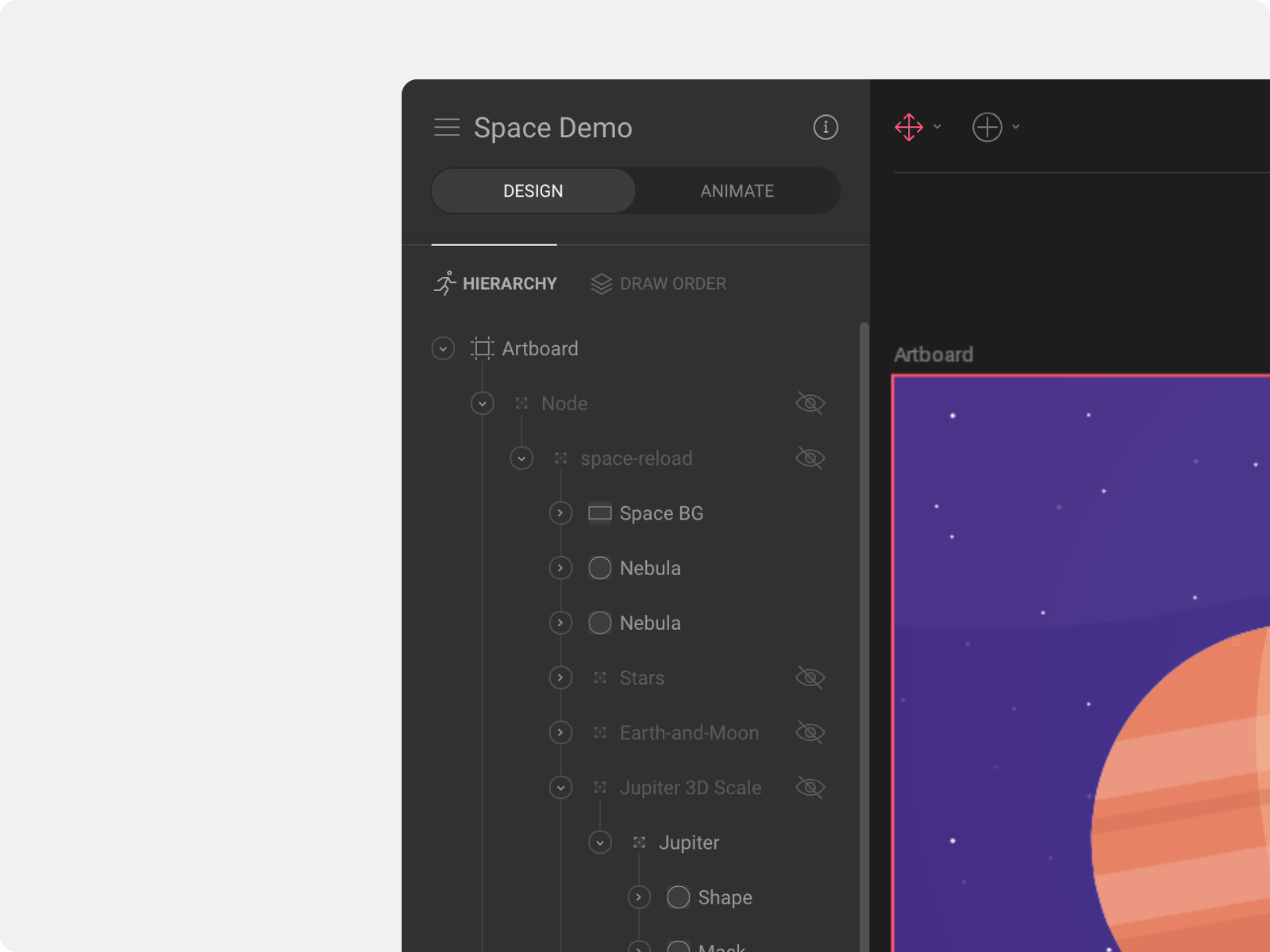
Task: Click the second Nebula ellipse icon
Action: (x=600, y=623)
